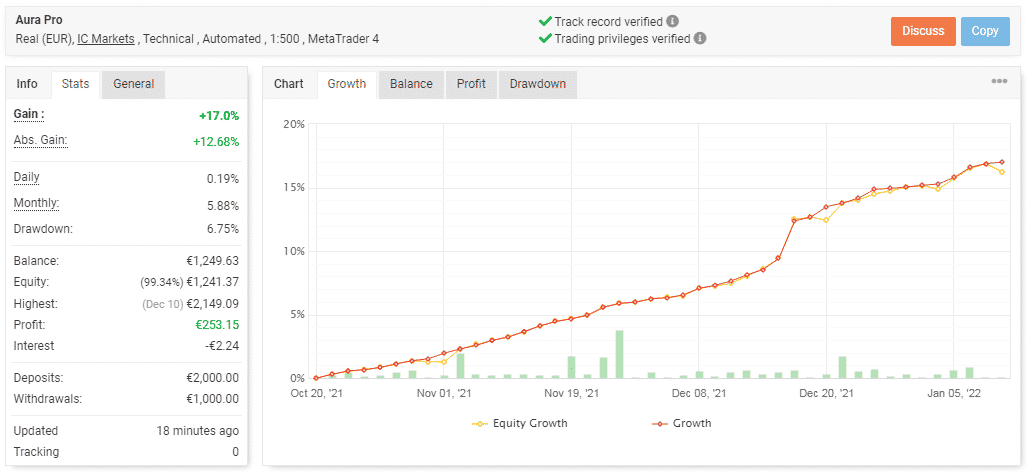Toggle Equity Growth series in legend

[x=520, y=423]
